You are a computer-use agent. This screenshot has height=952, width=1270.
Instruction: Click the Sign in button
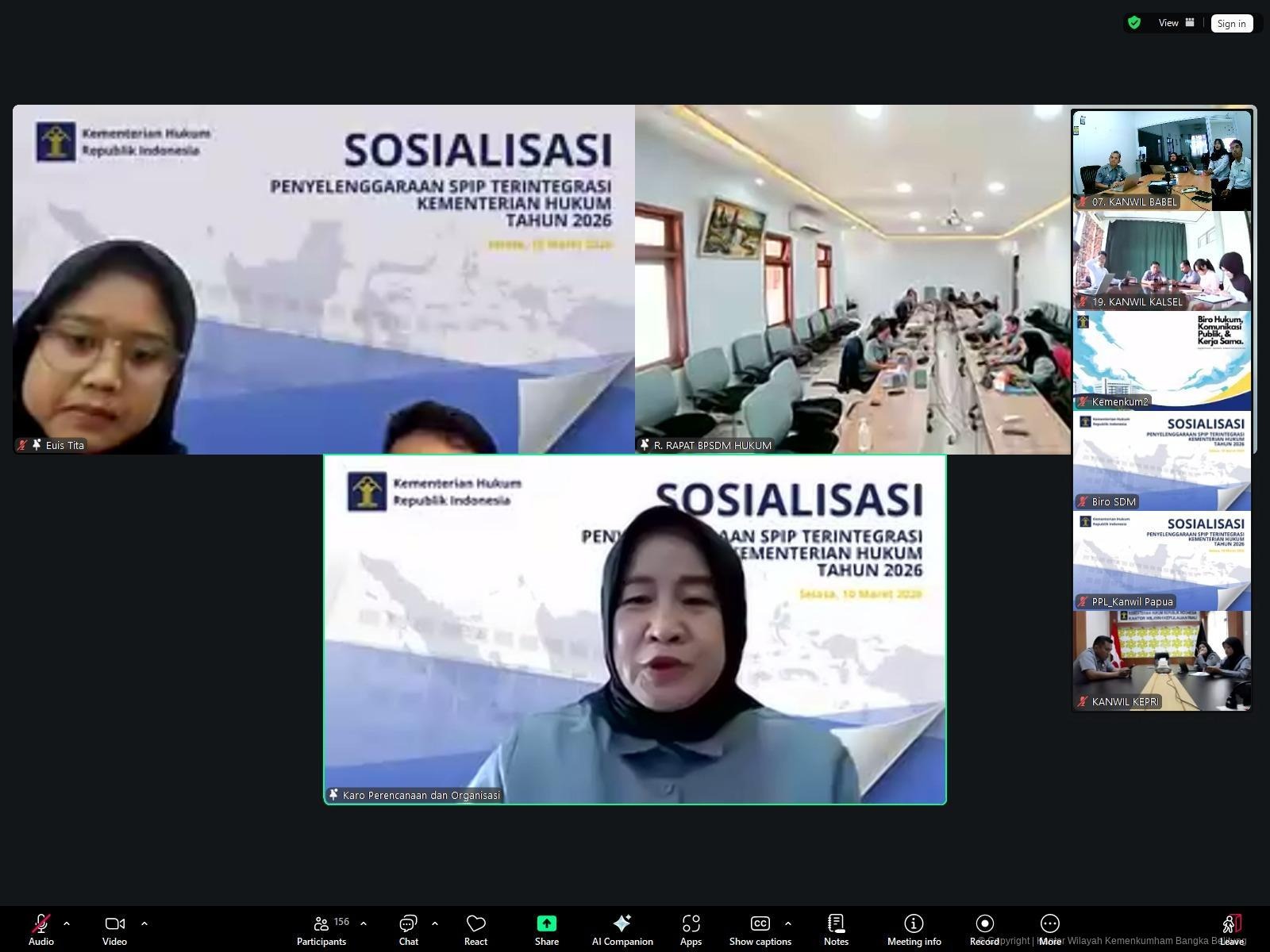pos(1231,23)
